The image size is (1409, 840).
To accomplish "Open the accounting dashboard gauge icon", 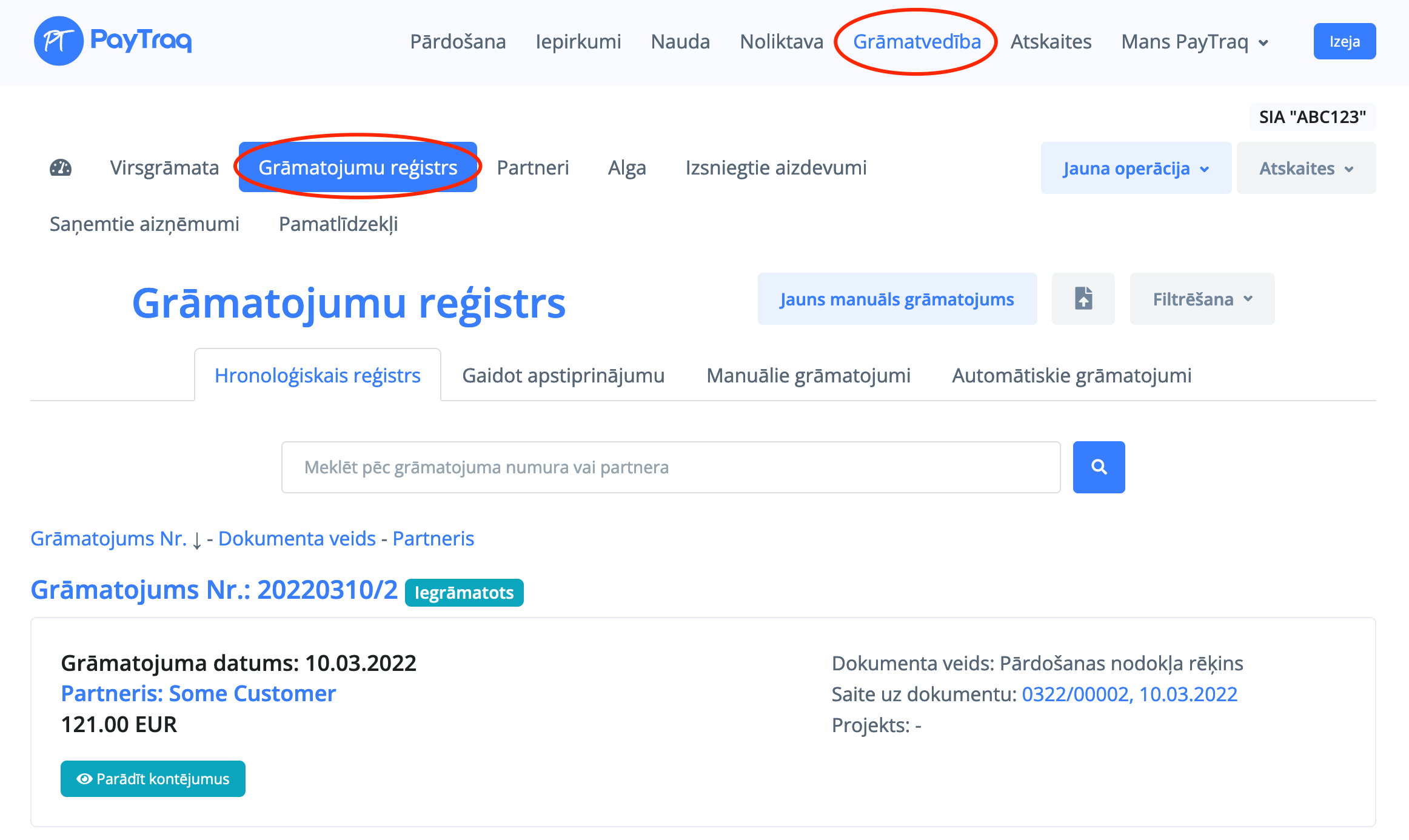I will coord(61,168).
